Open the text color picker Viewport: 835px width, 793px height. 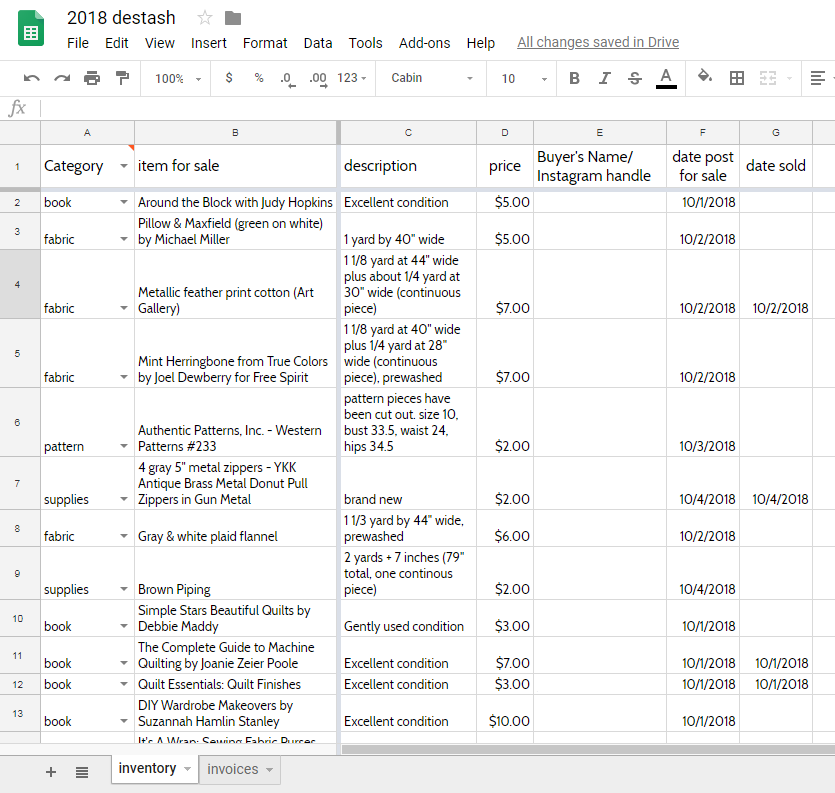[x=666, y=78]
